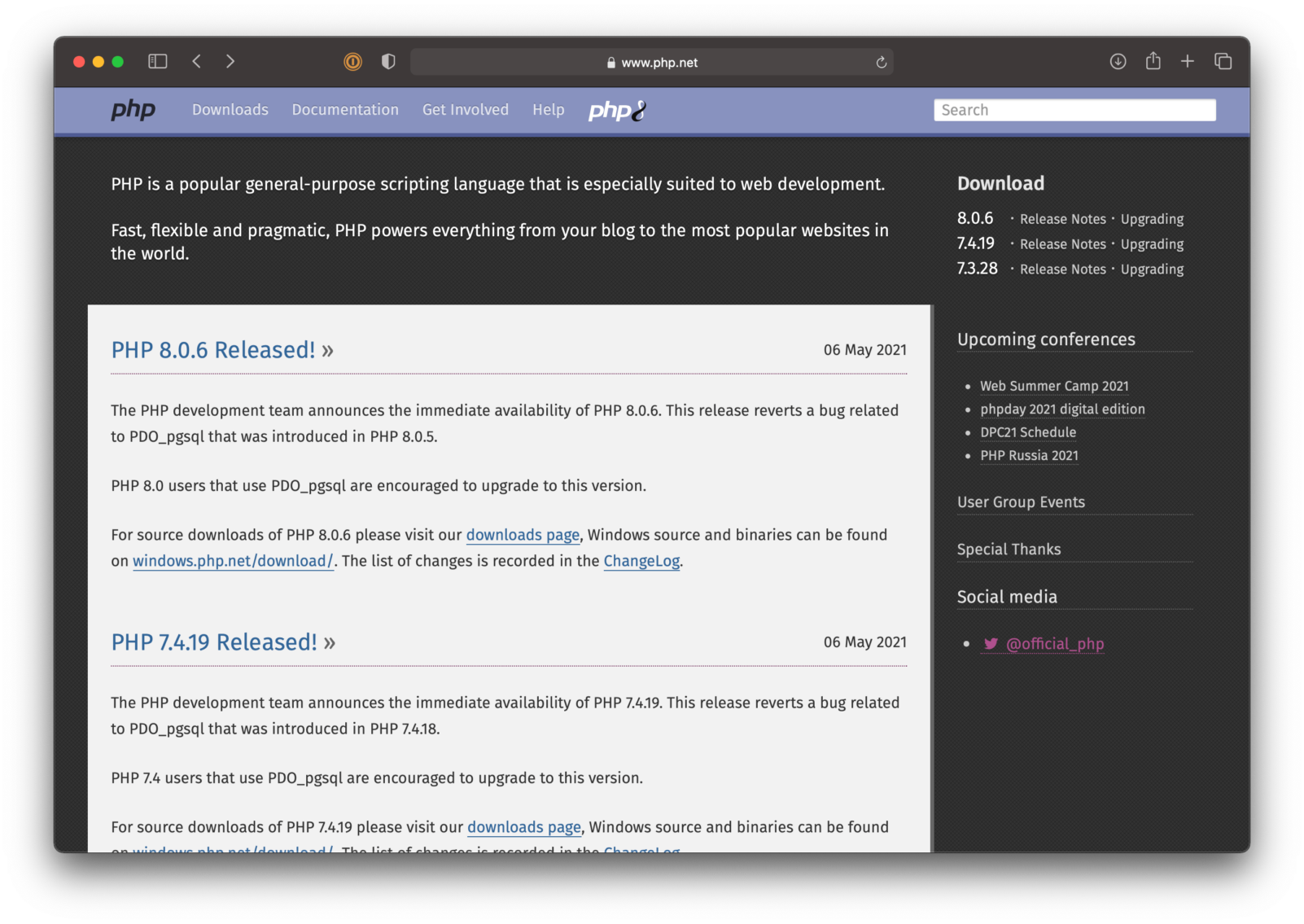This screenshot has width=1304, height=924.
Task: Click the php.net Search field
Action: coord(1074,111)
